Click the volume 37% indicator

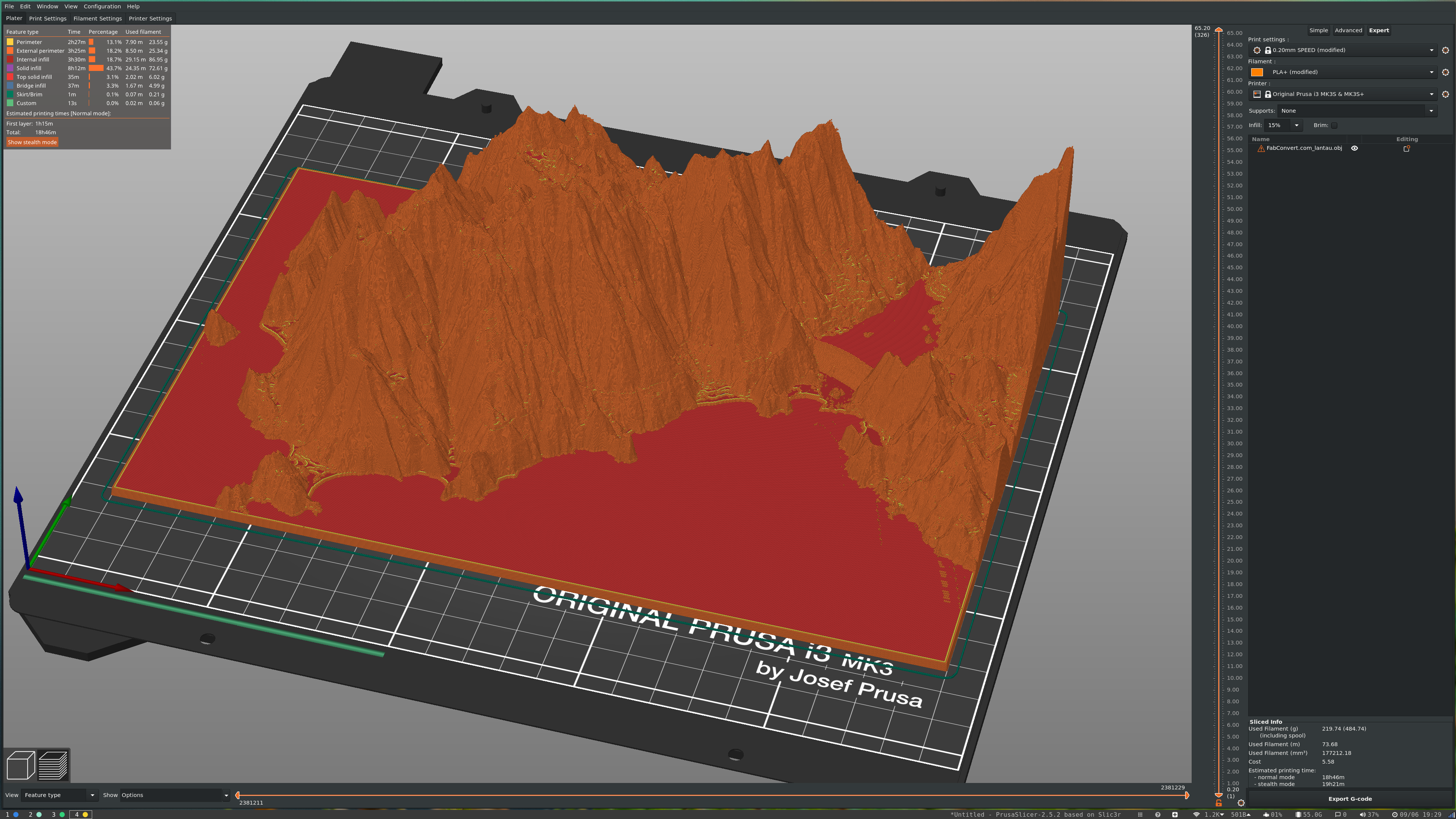[1369, 814]
